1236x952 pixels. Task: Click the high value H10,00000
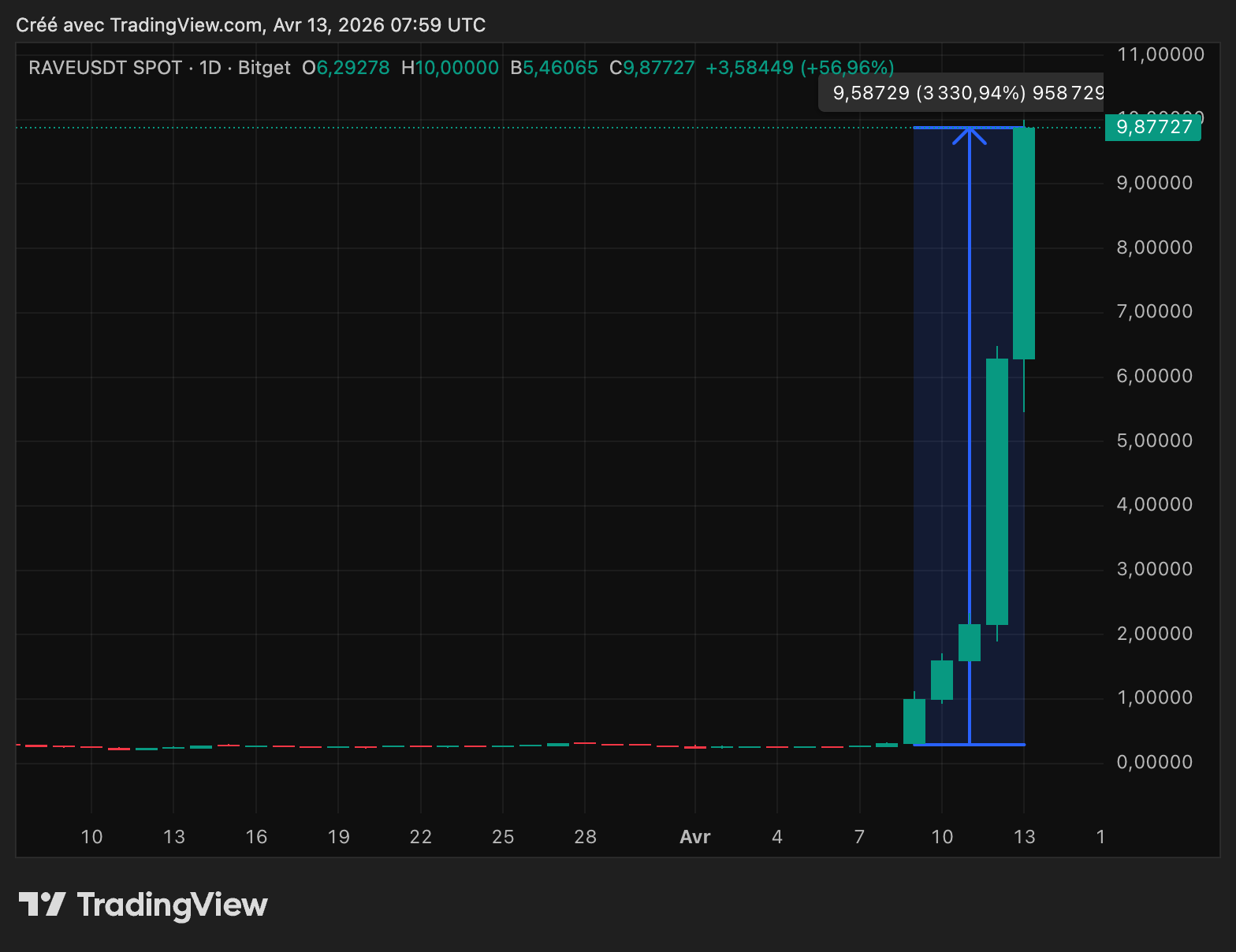[x=450, y=68]
